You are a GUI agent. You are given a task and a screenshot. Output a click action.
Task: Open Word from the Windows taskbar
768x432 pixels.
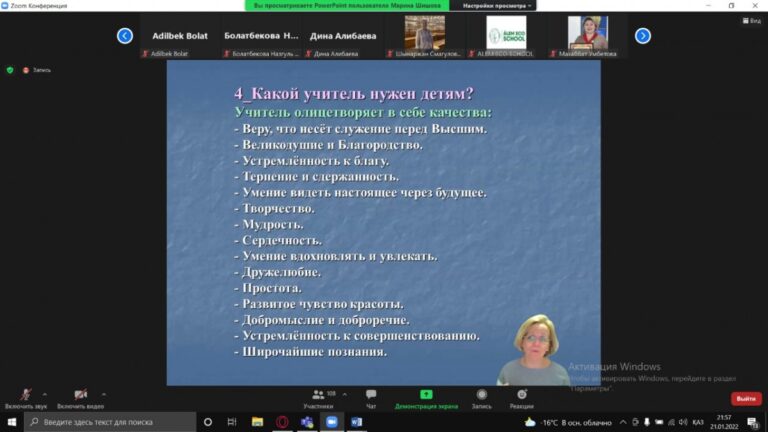(x=355, y=422)
